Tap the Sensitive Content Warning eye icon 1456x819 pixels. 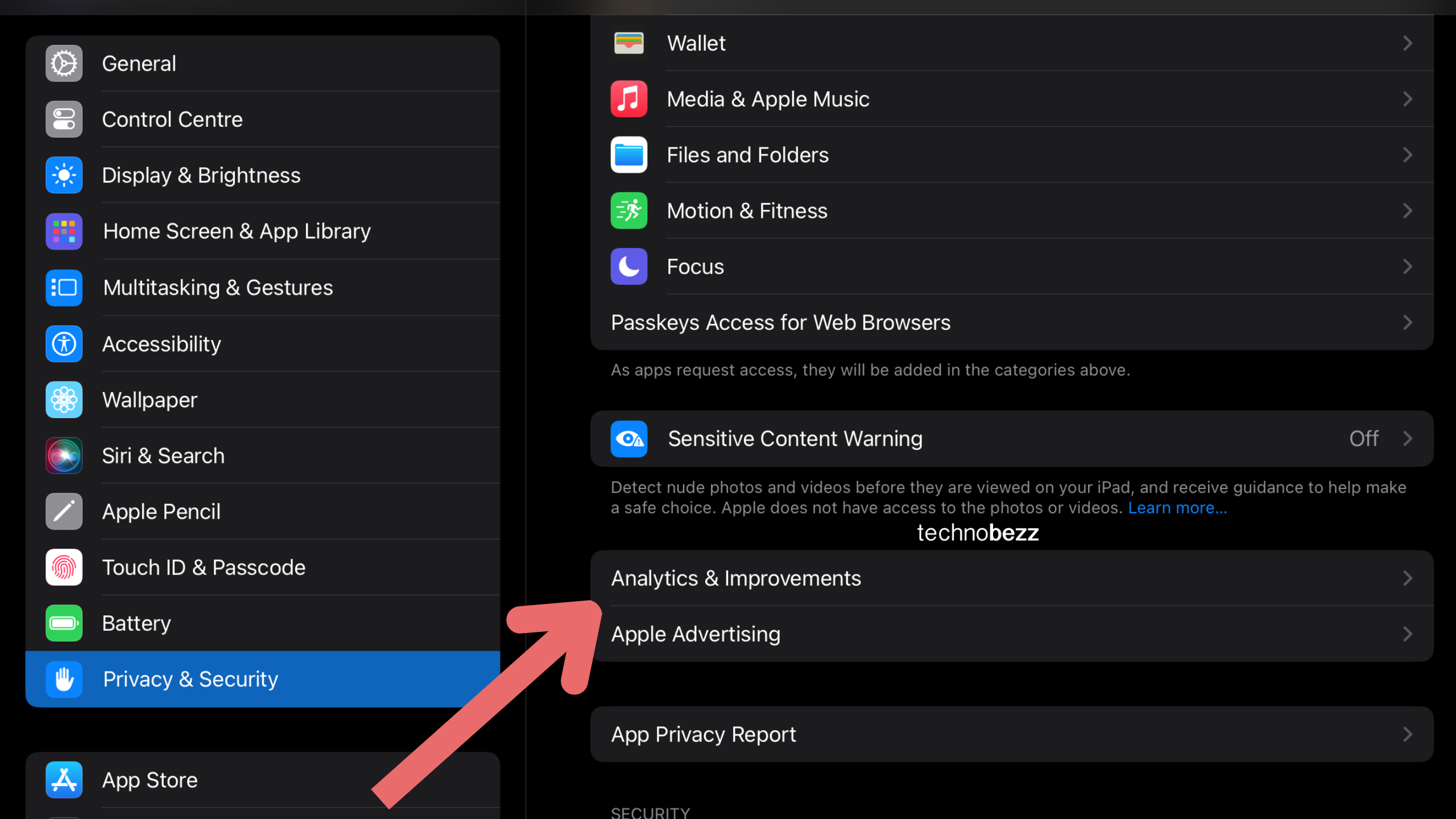[628, 439]
